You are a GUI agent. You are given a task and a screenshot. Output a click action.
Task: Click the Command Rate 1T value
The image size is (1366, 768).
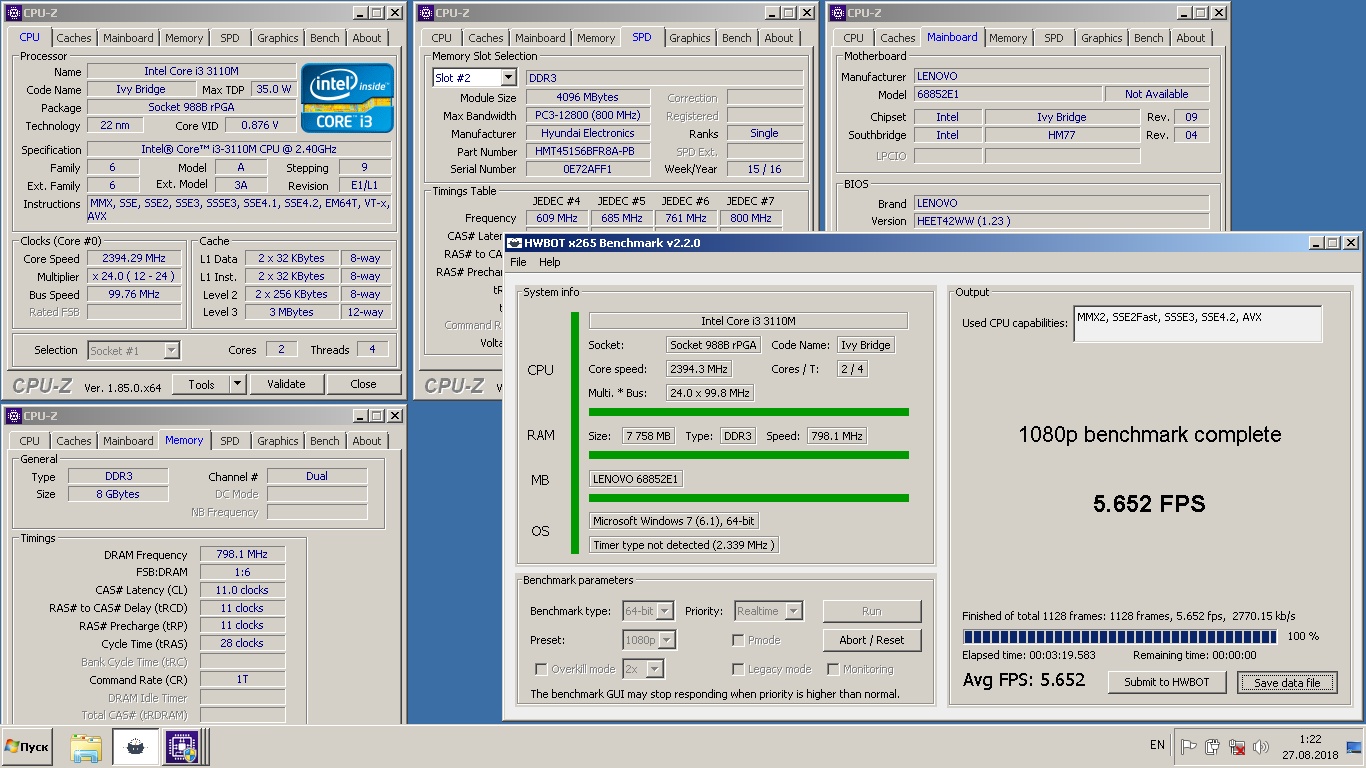(x=242, y=680)
